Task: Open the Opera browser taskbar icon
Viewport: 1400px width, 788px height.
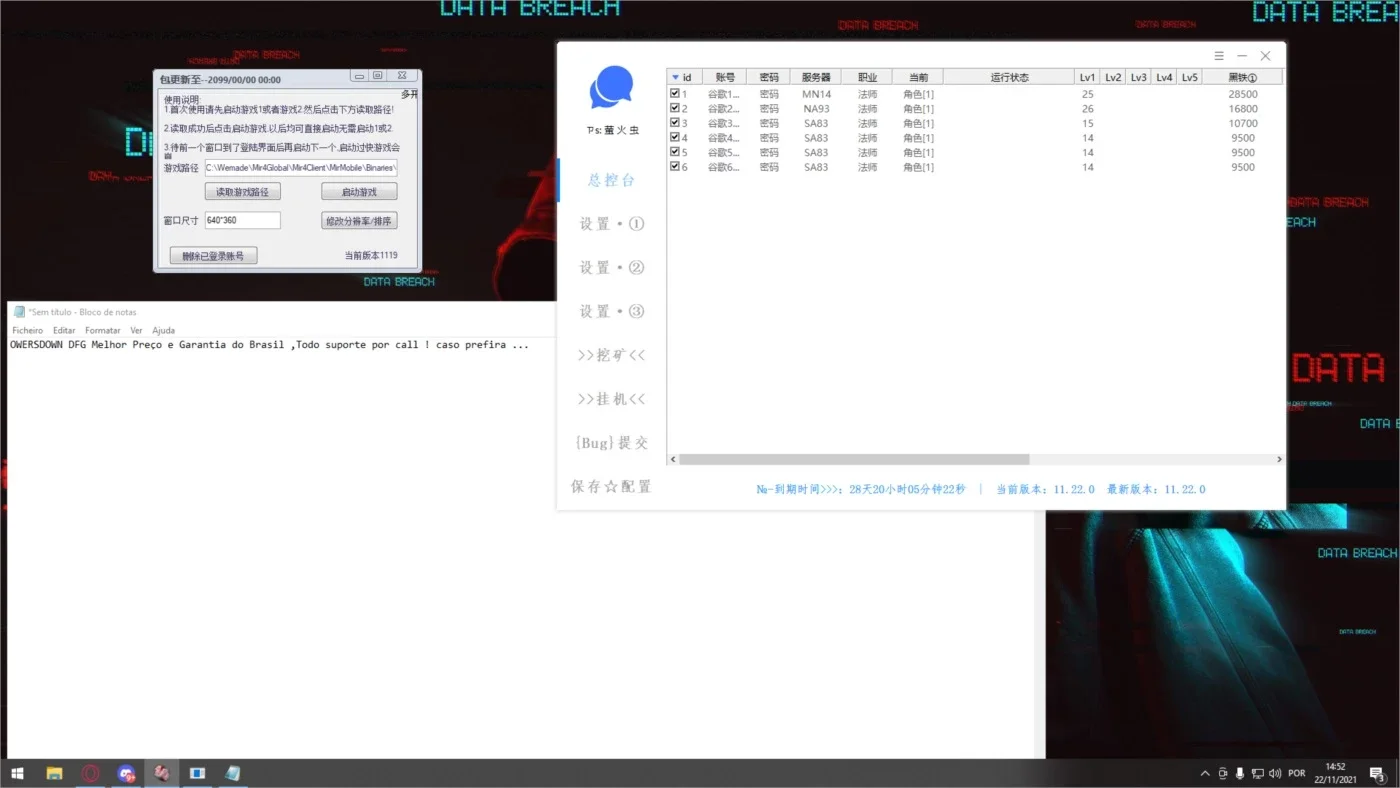Action: pyautogui.click(x=90, y=773)
